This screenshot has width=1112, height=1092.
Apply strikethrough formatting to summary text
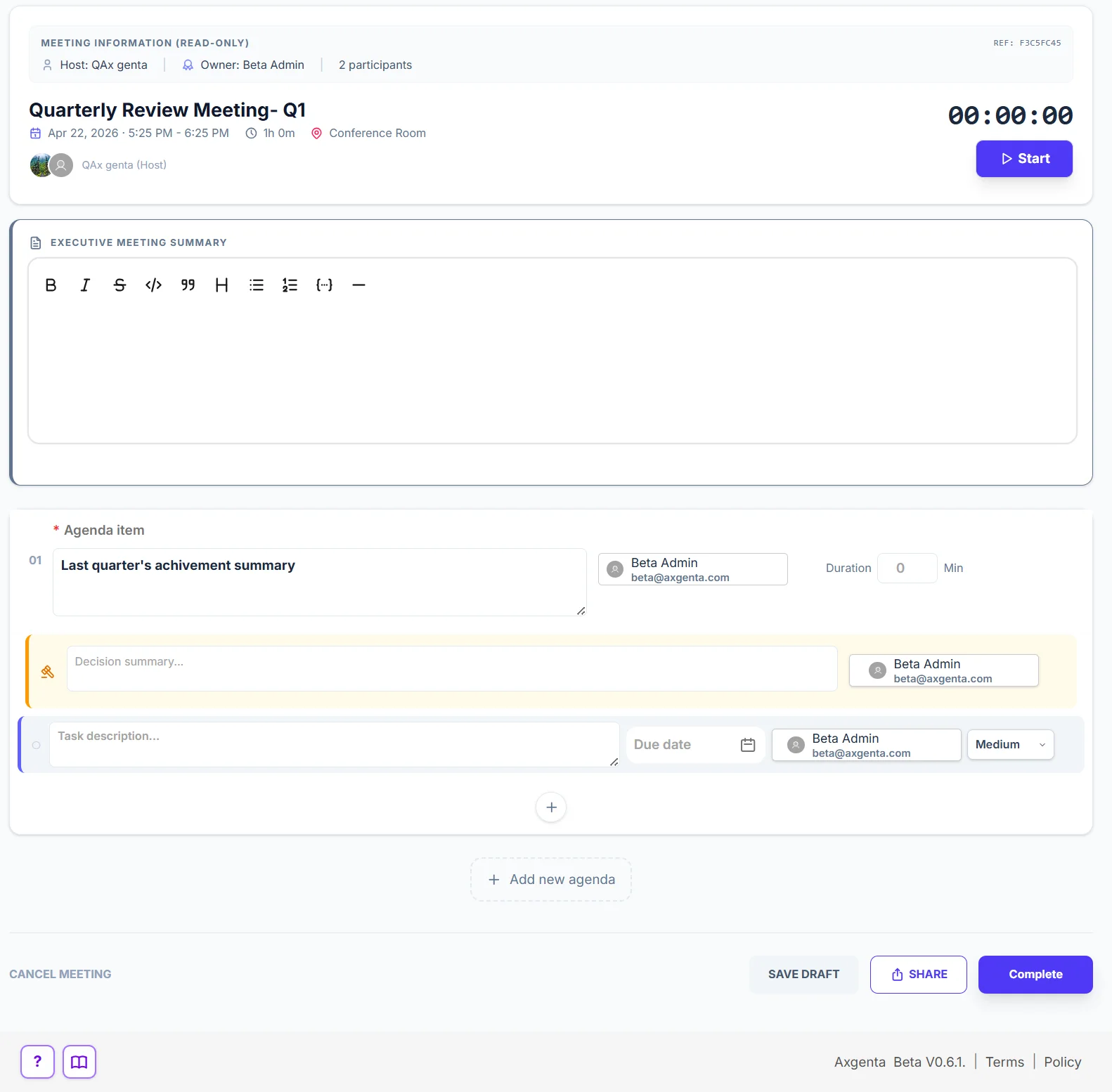click(119, 285)
